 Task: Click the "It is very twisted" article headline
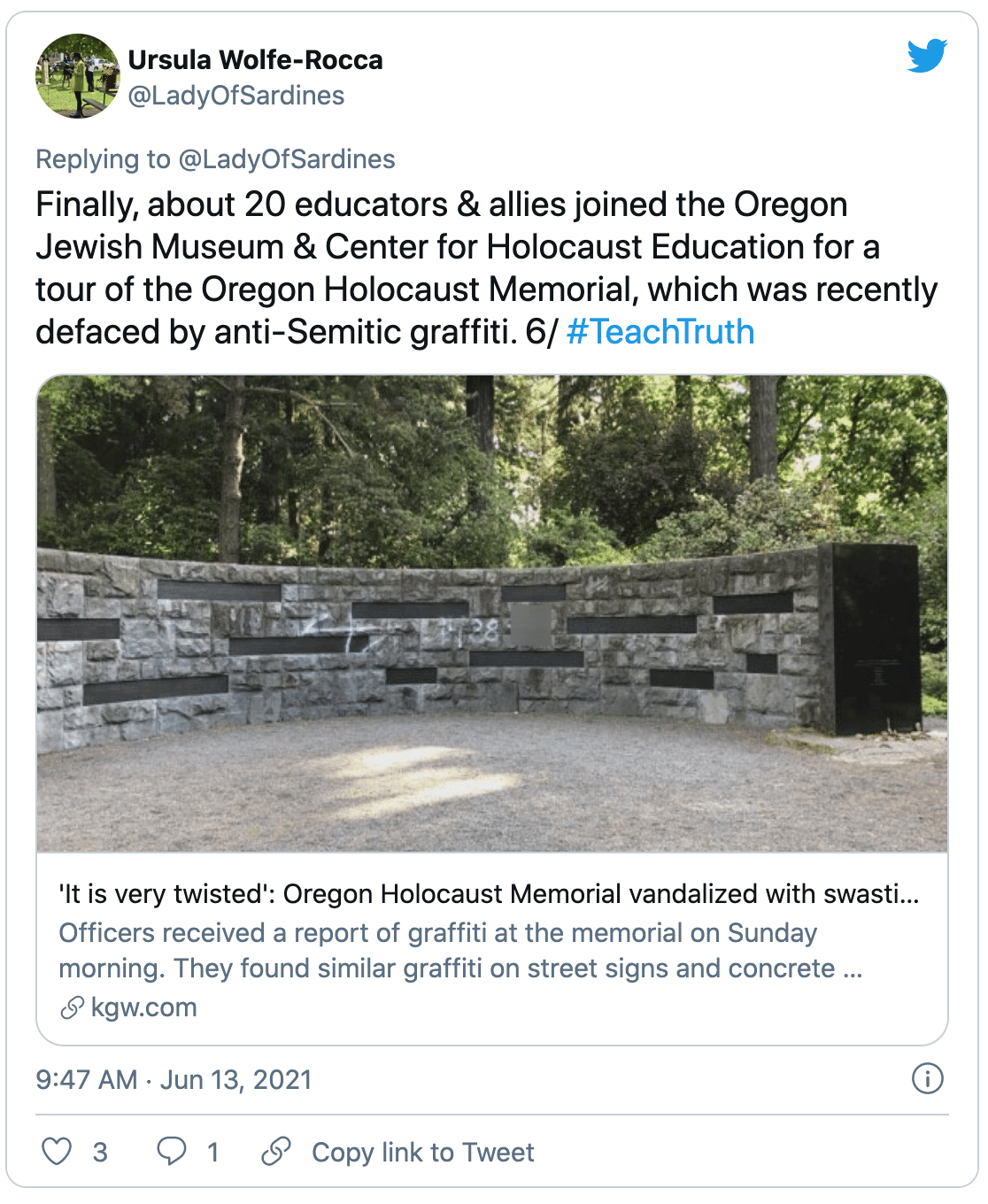489,894
